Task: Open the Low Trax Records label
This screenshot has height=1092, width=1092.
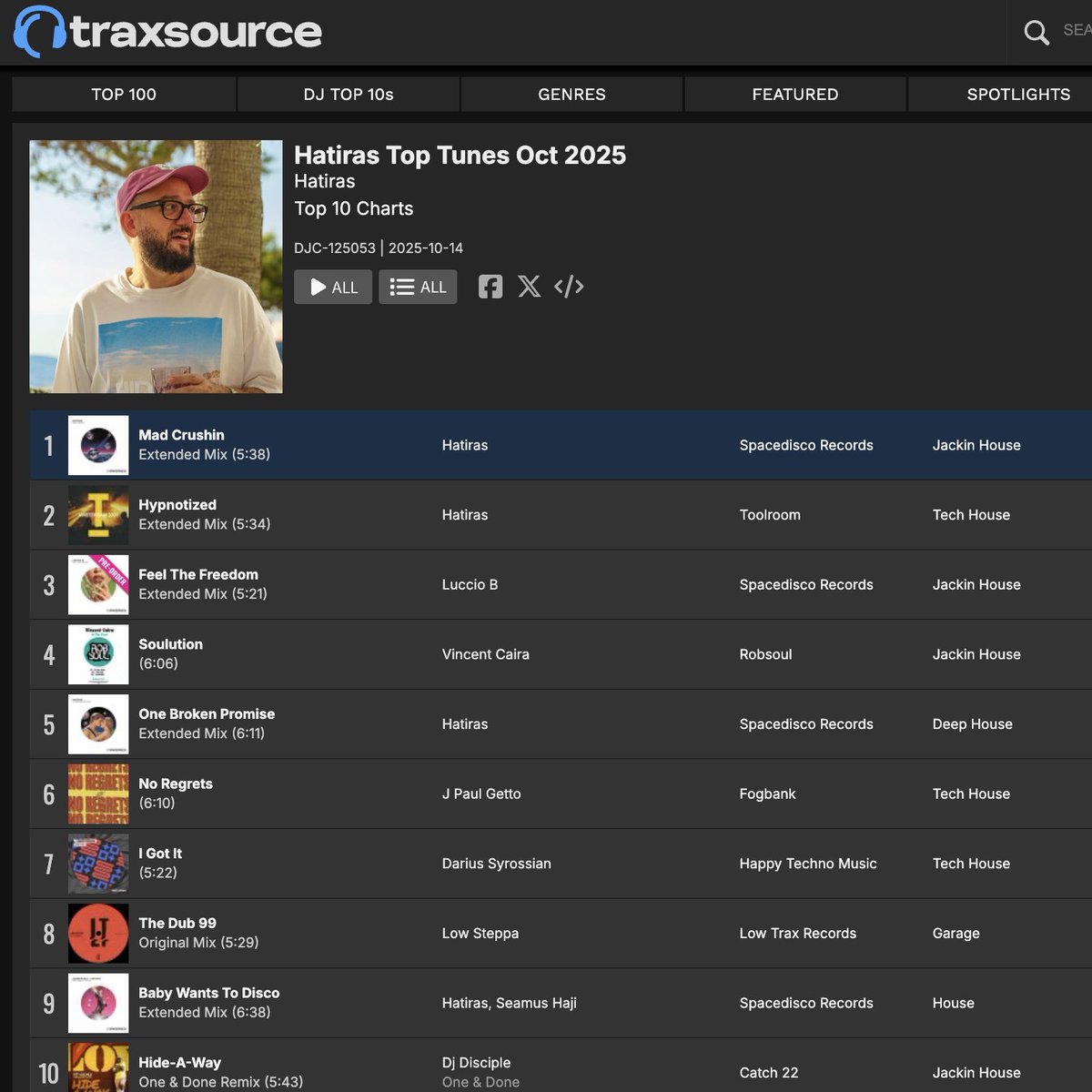Action: 798,934
